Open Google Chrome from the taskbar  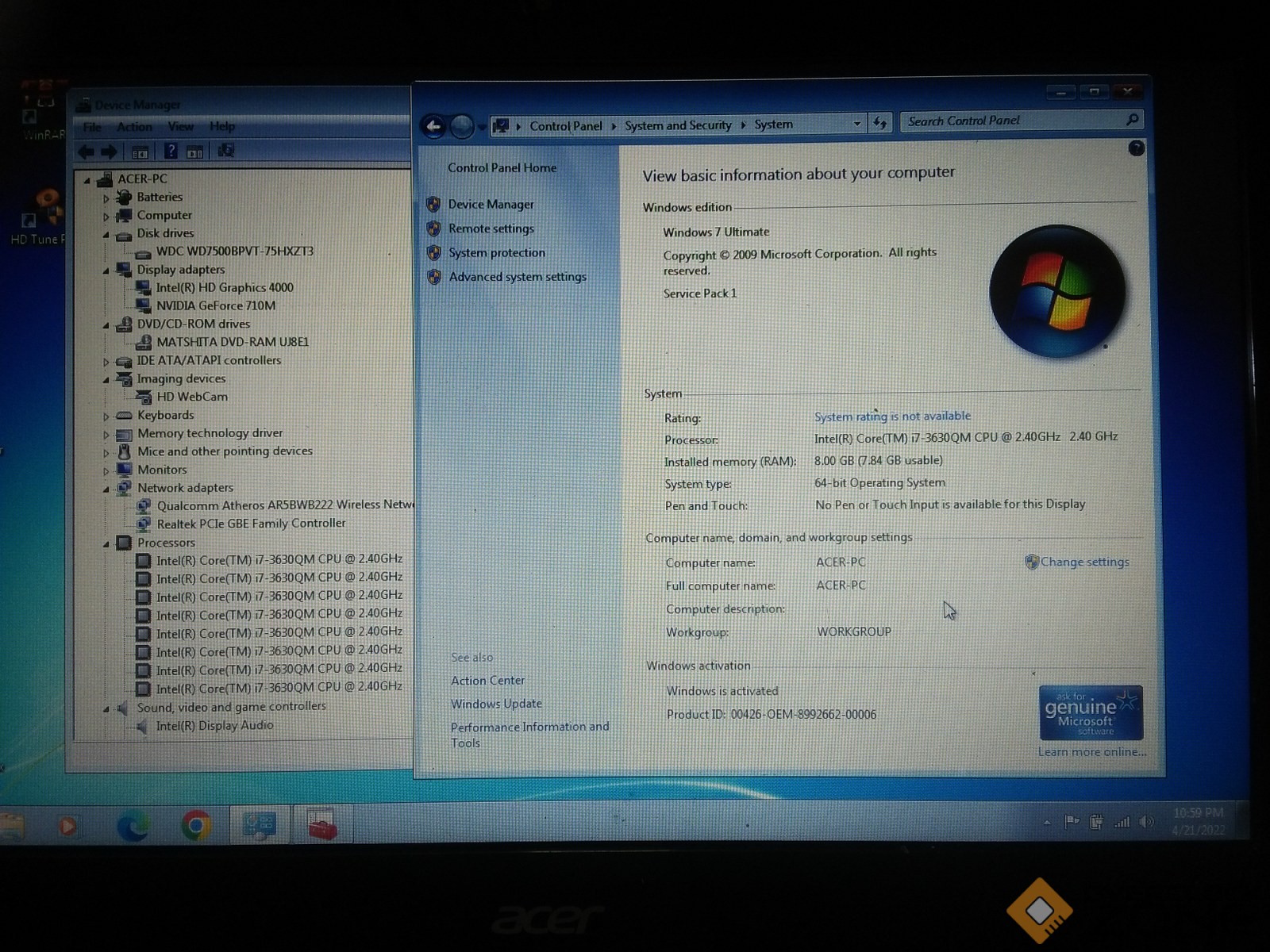(x=196, y=826)
